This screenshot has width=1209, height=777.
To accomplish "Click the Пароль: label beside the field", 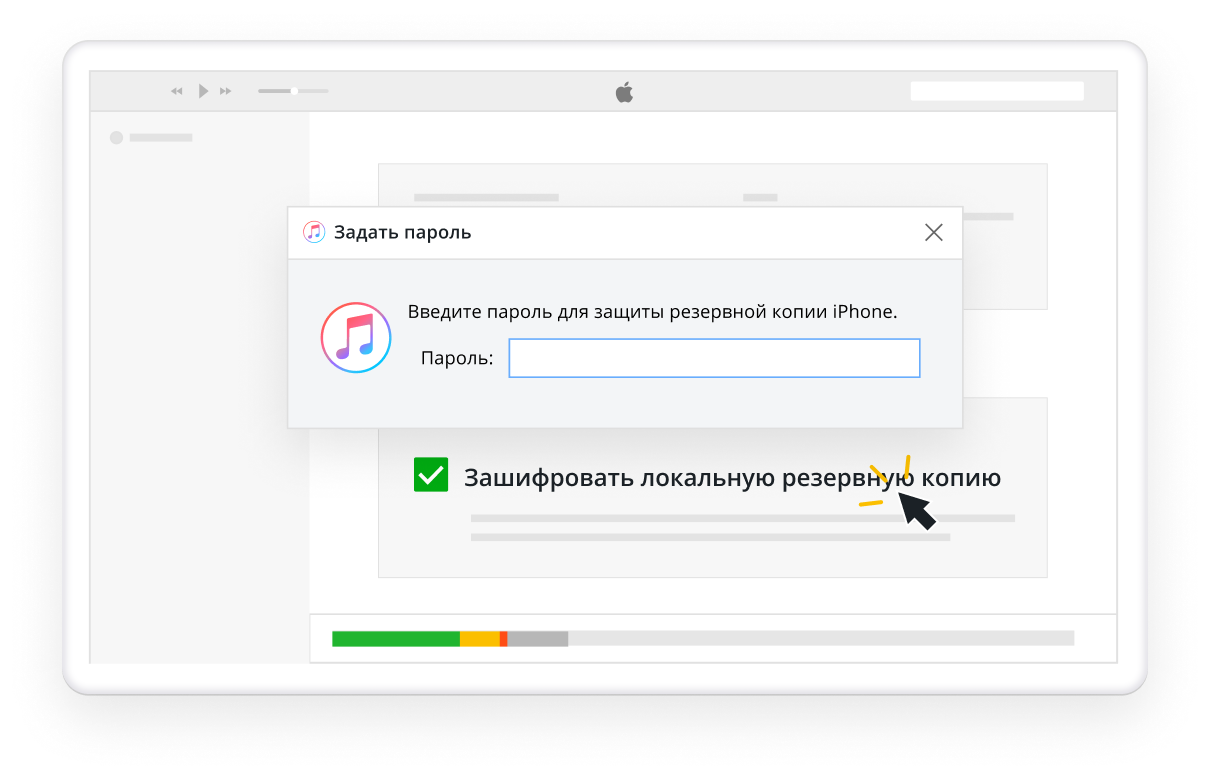I will (x=457, y=359).
